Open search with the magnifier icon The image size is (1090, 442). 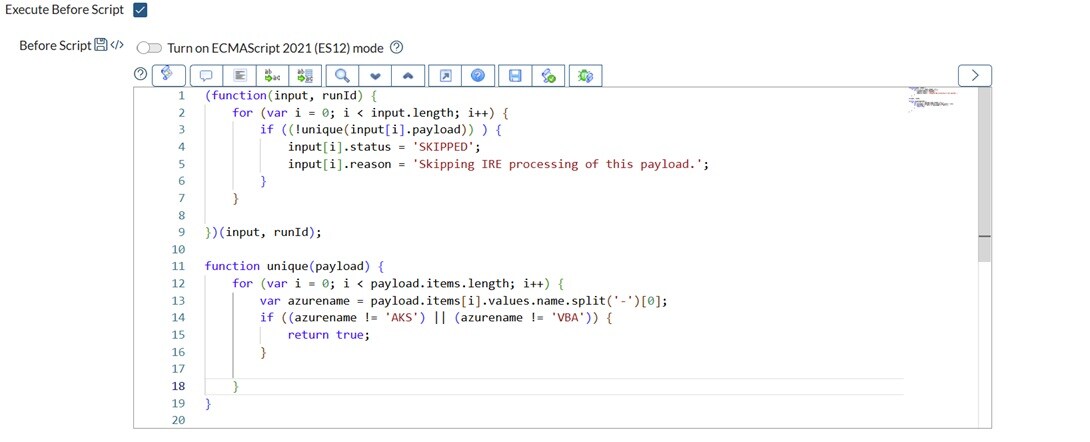[x=342, y=75]
